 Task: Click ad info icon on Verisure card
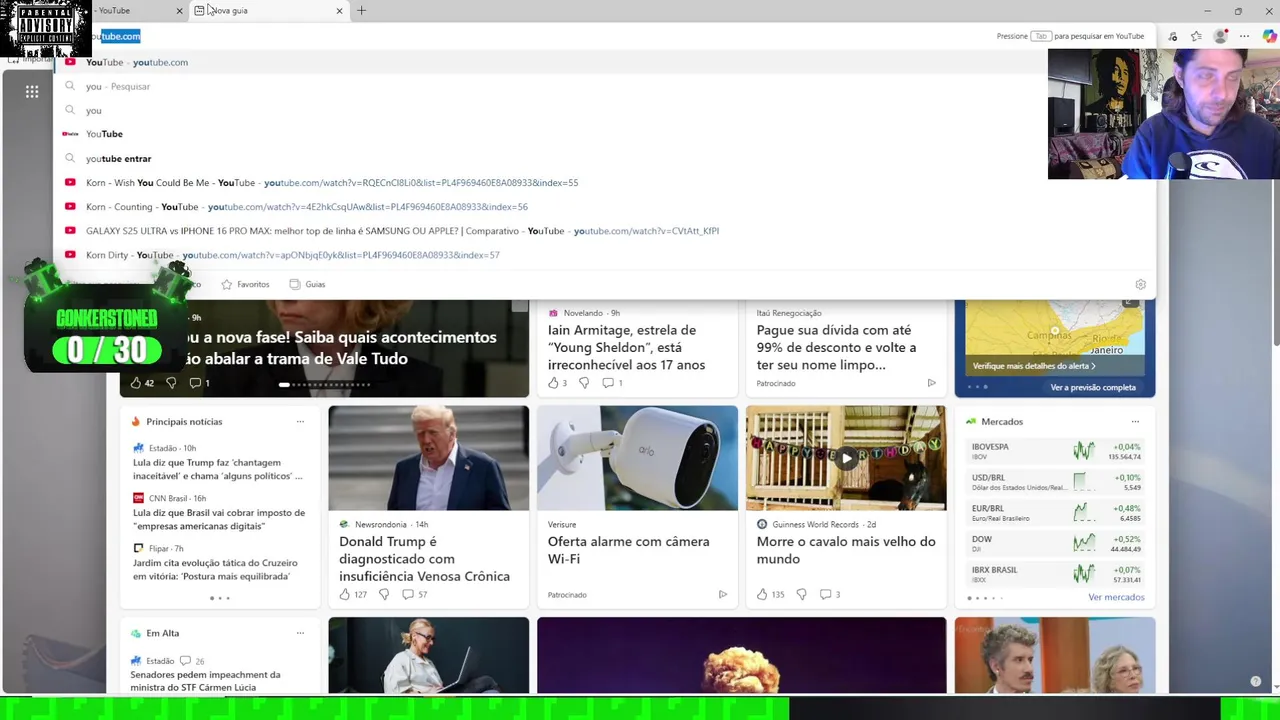pyautogui.click(x=722, y=595)
